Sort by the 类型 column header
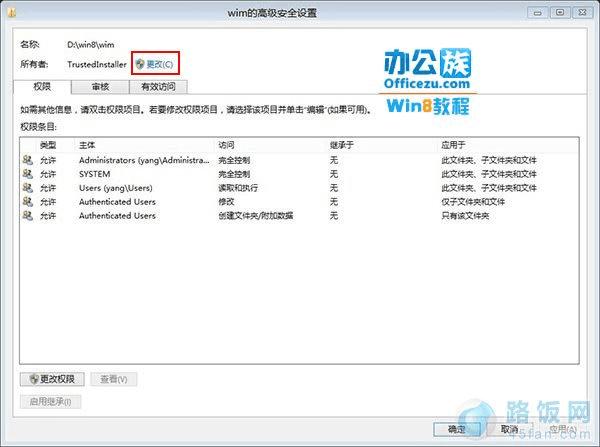 tap(48, 145)
